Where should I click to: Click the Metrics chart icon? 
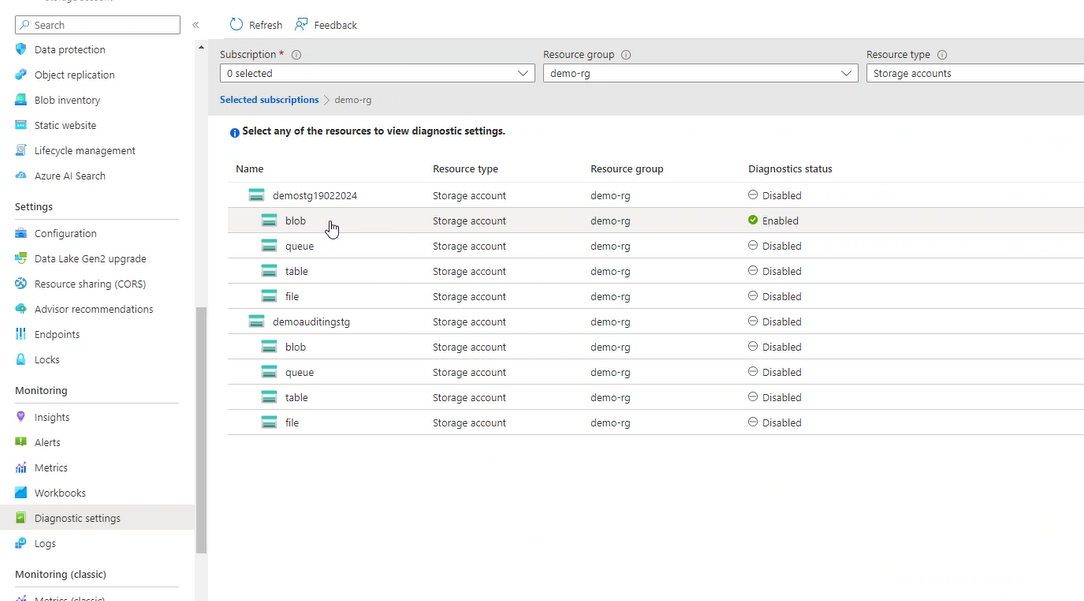21,468
